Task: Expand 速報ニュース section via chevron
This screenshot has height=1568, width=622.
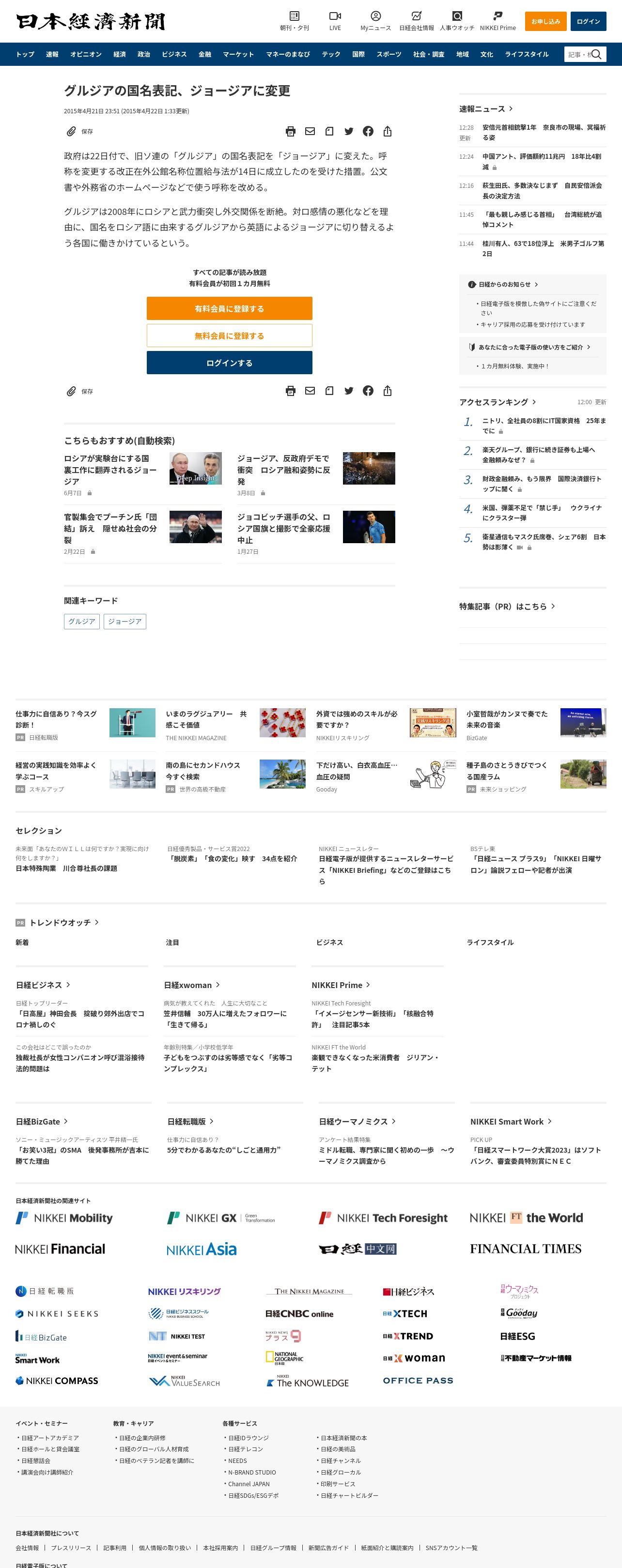Action: point(511,108)
